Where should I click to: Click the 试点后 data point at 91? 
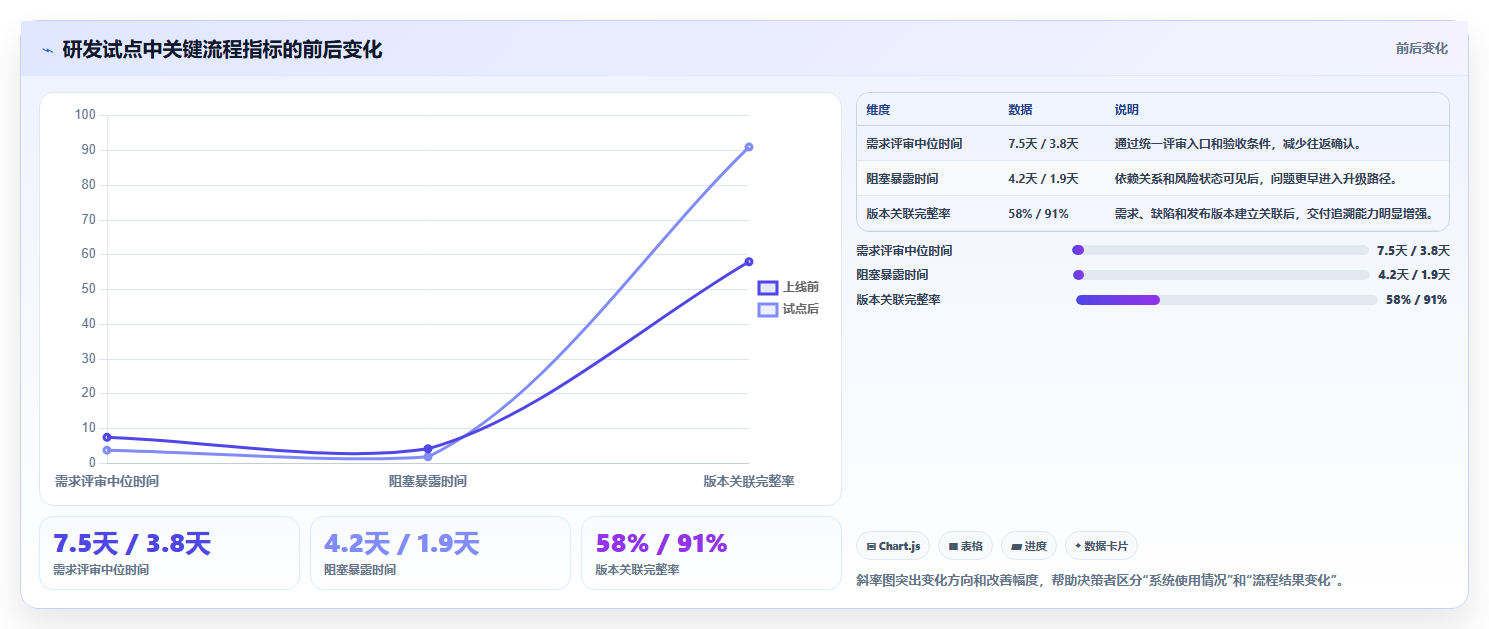pyautogui.click(x=749, y=147)
